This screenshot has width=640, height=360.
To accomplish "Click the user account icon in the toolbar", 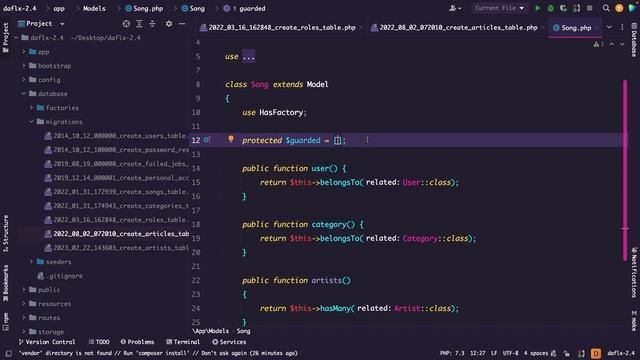I will [455, 8].
